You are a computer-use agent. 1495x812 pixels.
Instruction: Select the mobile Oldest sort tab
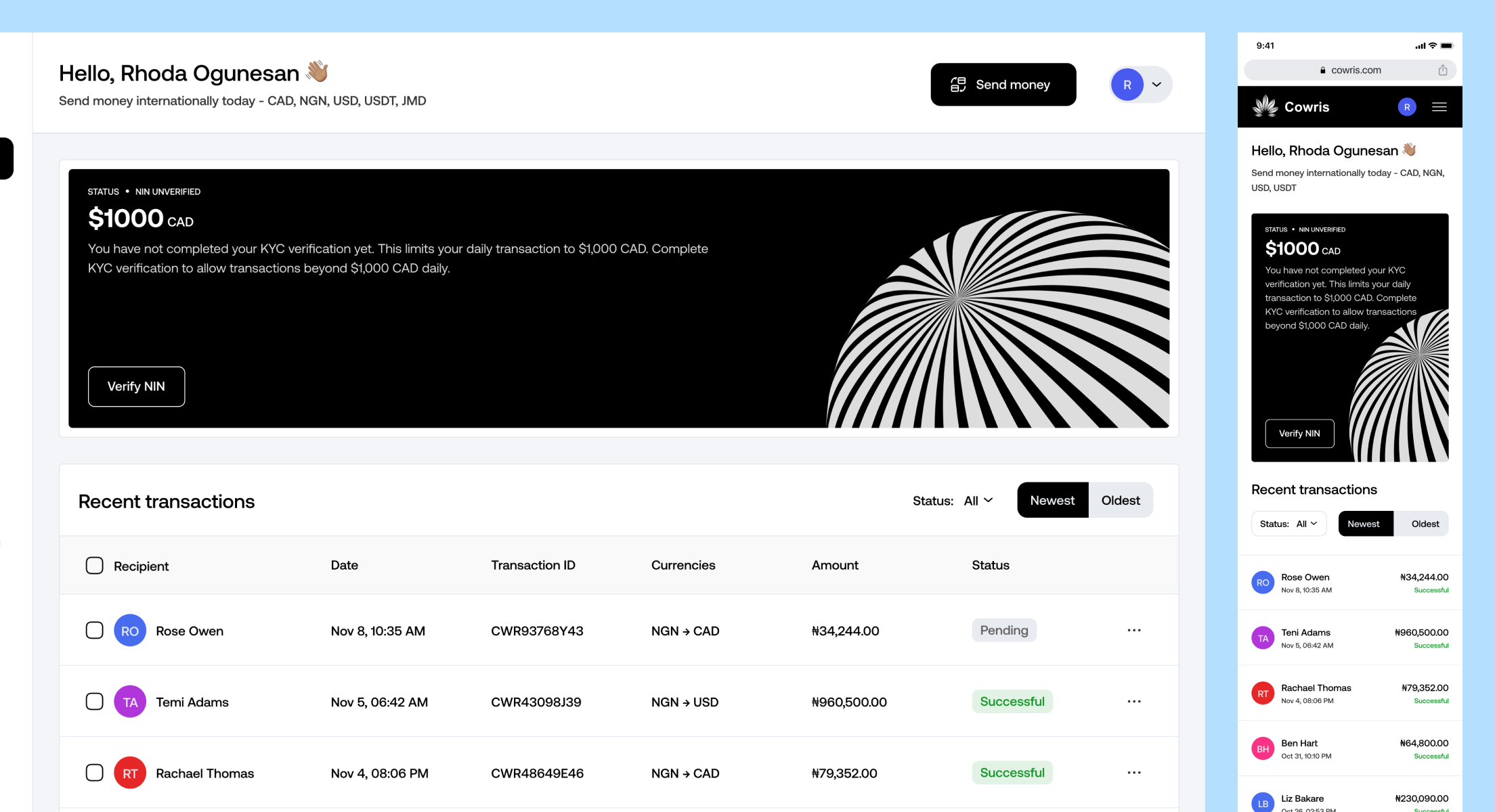click(1423, 524)
